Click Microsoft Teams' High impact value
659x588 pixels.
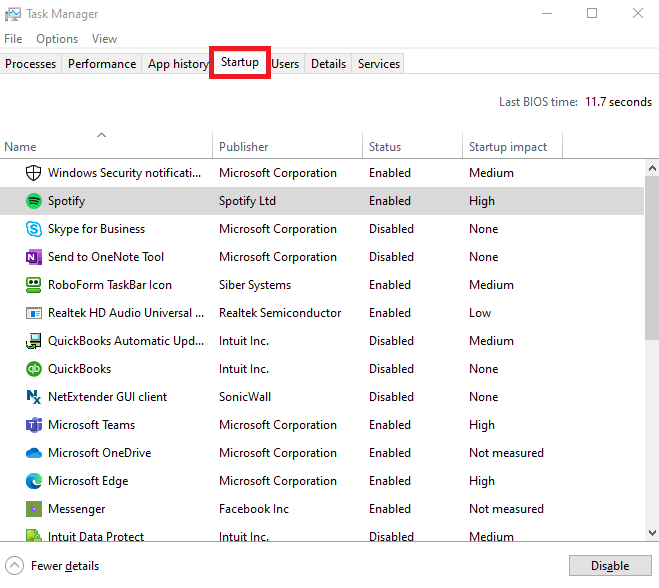pyautogui.click(x=482, y=425)
